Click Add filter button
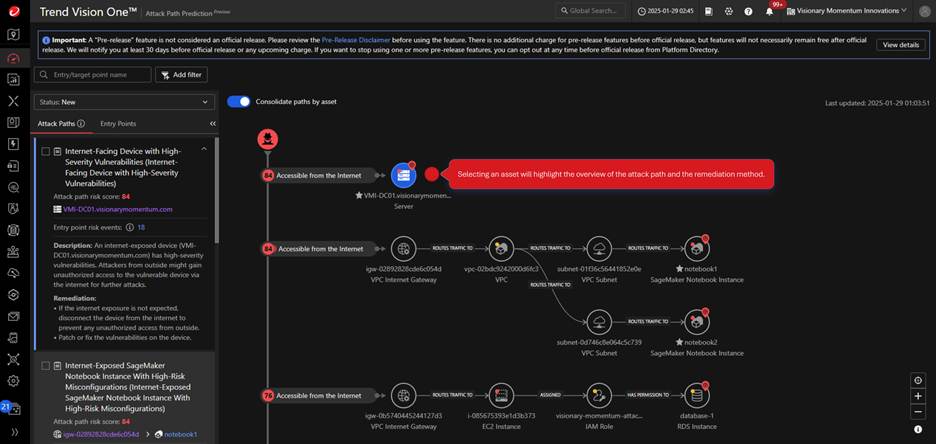The height and width of the screenshot is (444, 936). click(181, 75)
